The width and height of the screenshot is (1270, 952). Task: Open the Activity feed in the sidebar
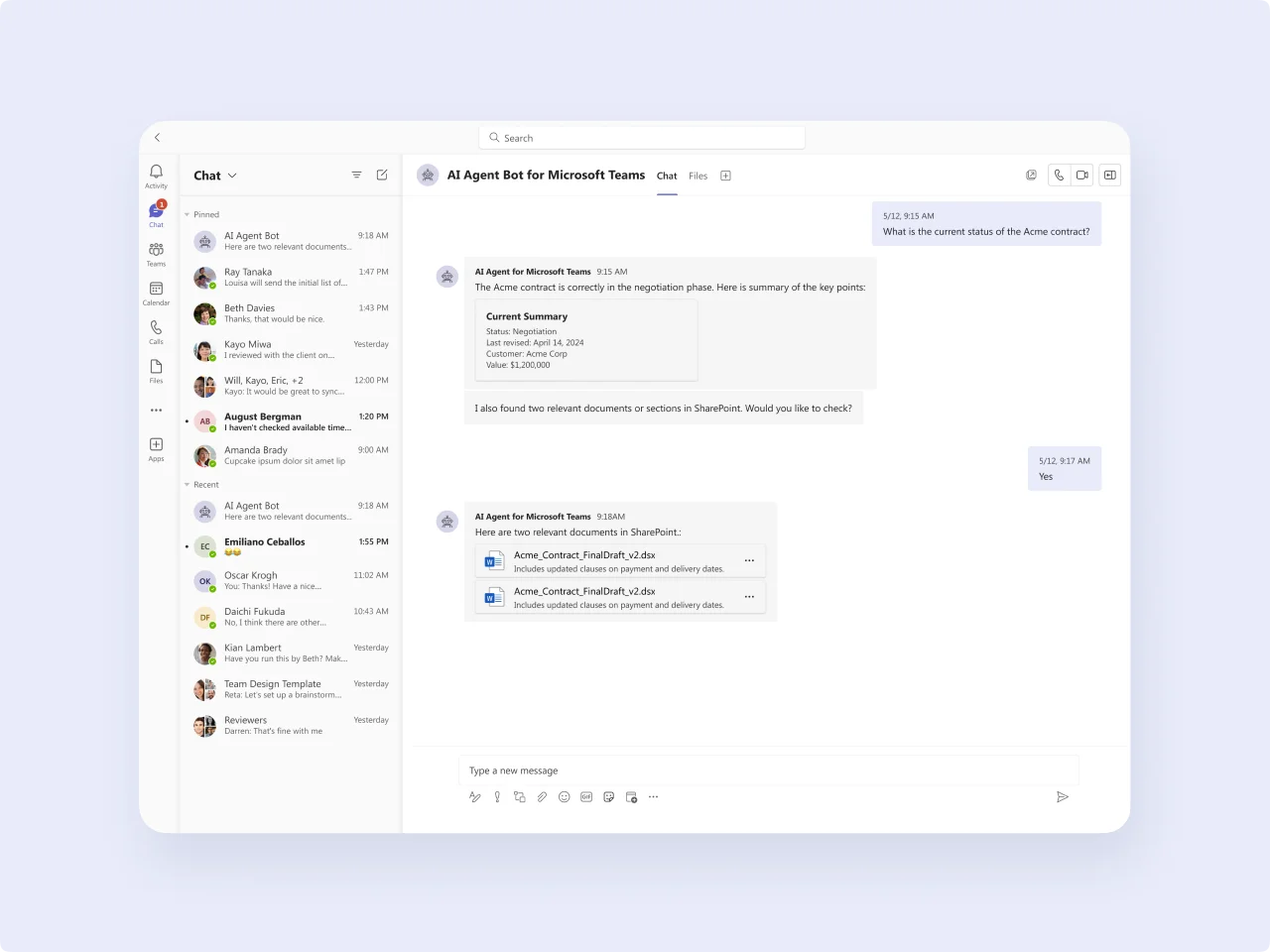tap(156, 175)
